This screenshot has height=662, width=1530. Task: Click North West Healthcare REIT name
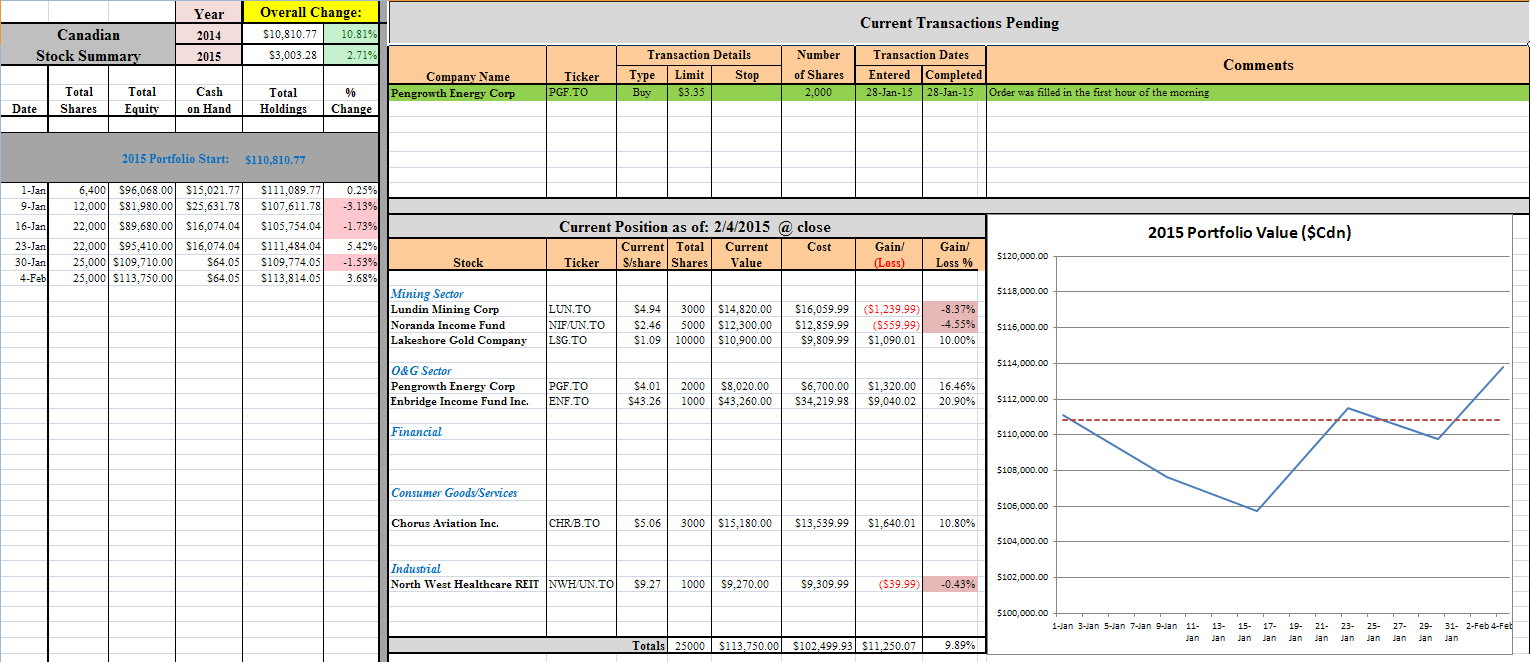(x=465, y=584)
